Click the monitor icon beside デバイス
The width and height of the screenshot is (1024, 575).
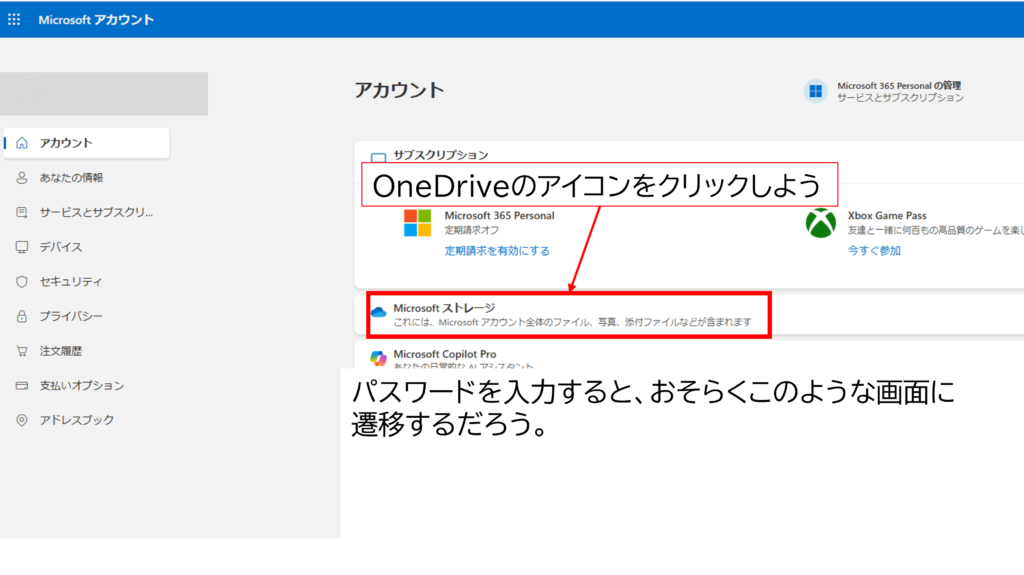click(22, 247)
